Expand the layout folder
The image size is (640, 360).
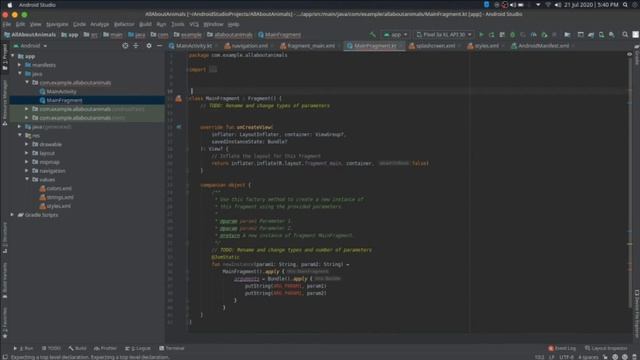coord(27,153)
